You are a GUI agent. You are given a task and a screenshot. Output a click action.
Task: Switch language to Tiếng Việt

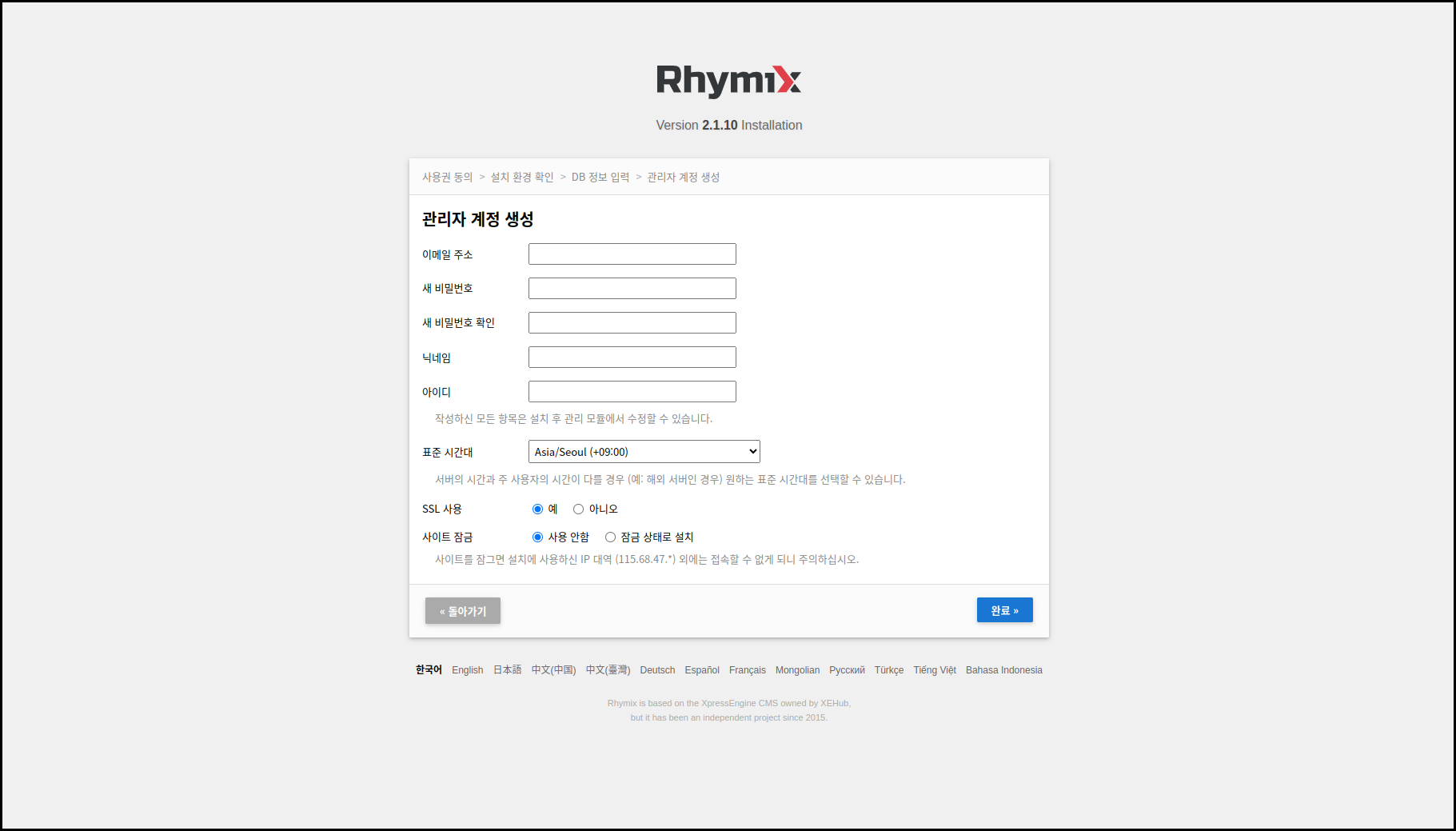pyautogui.click(x=935, y=670)
